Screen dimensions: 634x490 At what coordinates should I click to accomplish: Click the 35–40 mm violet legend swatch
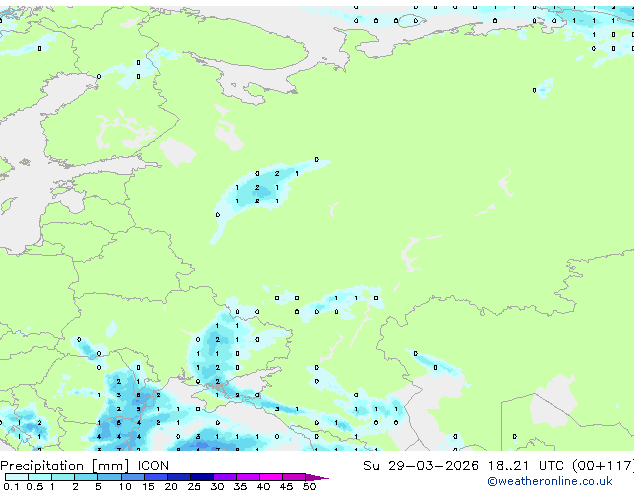247,477
